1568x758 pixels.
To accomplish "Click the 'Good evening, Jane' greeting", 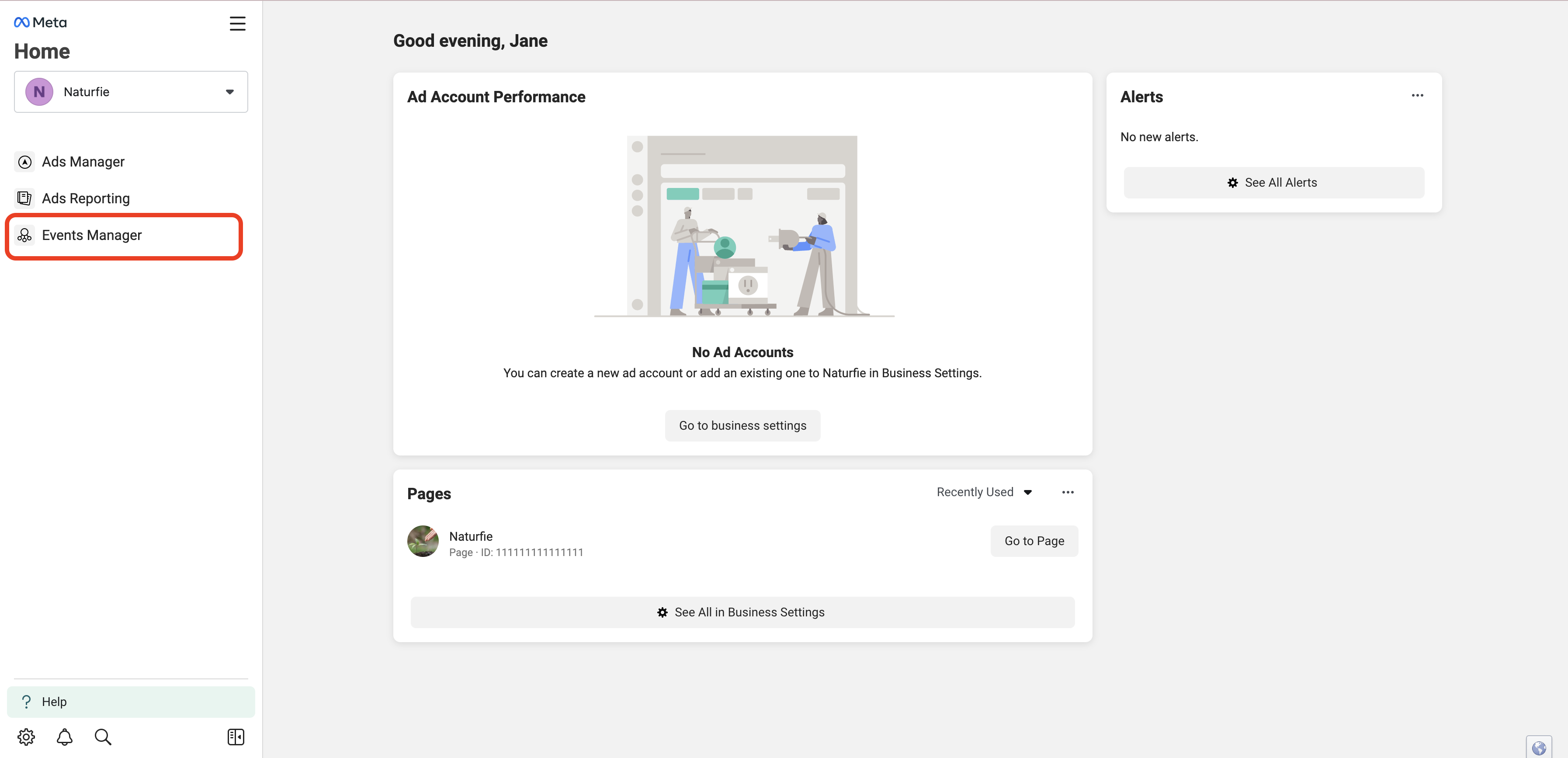I will [x=471, y=41].
